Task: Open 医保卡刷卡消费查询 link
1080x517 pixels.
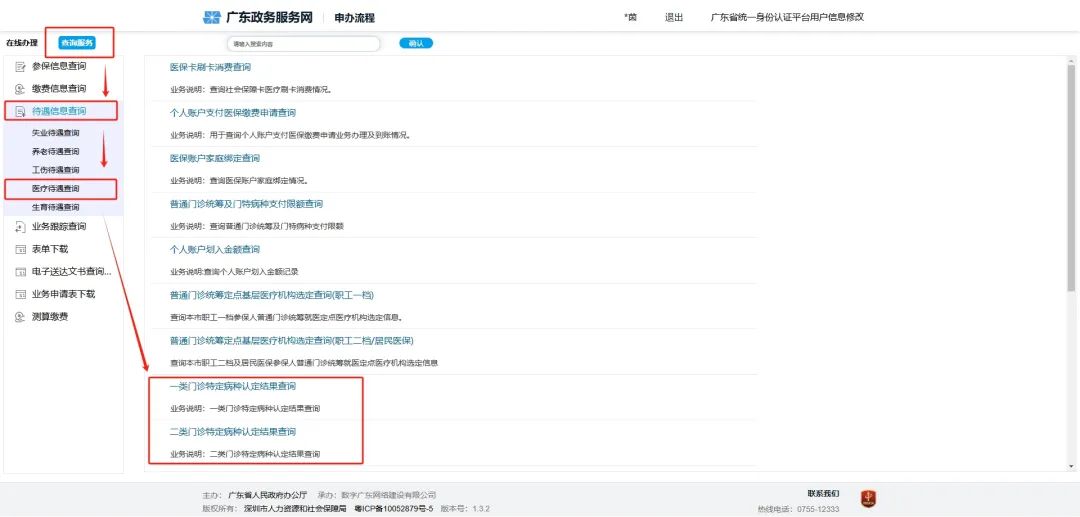Action: [210, 67]
